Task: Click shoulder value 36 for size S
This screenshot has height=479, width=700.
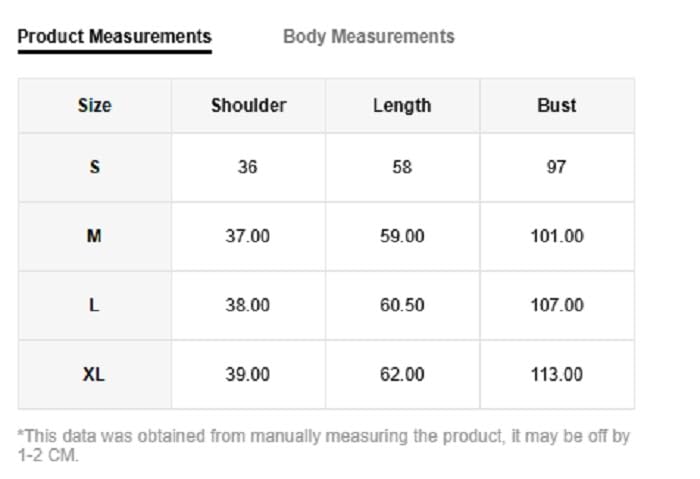Action: pyautogui.click(x=247, y=167)
